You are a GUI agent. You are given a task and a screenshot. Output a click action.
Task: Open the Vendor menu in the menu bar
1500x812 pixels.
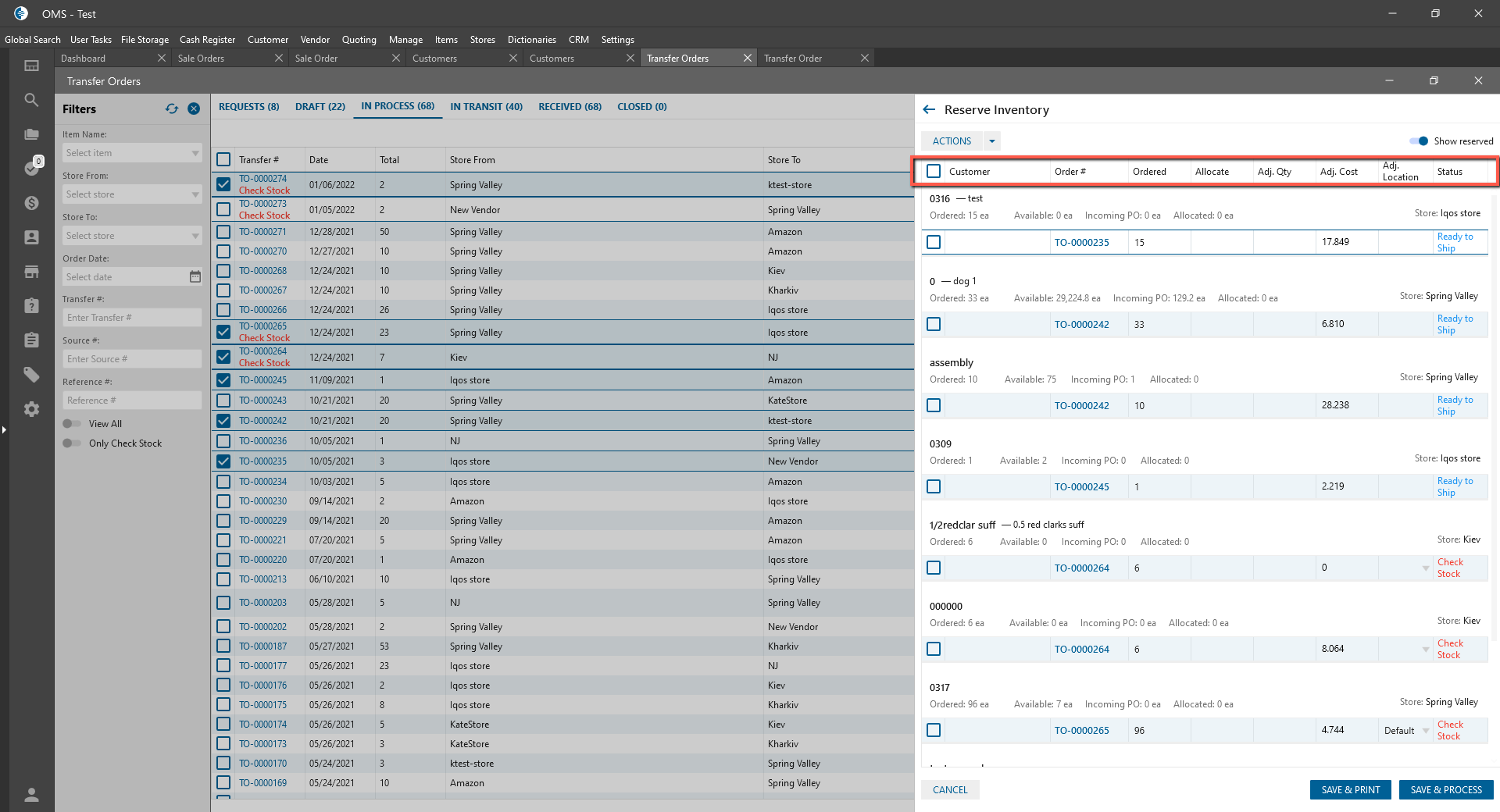click(x=315, y=40)
